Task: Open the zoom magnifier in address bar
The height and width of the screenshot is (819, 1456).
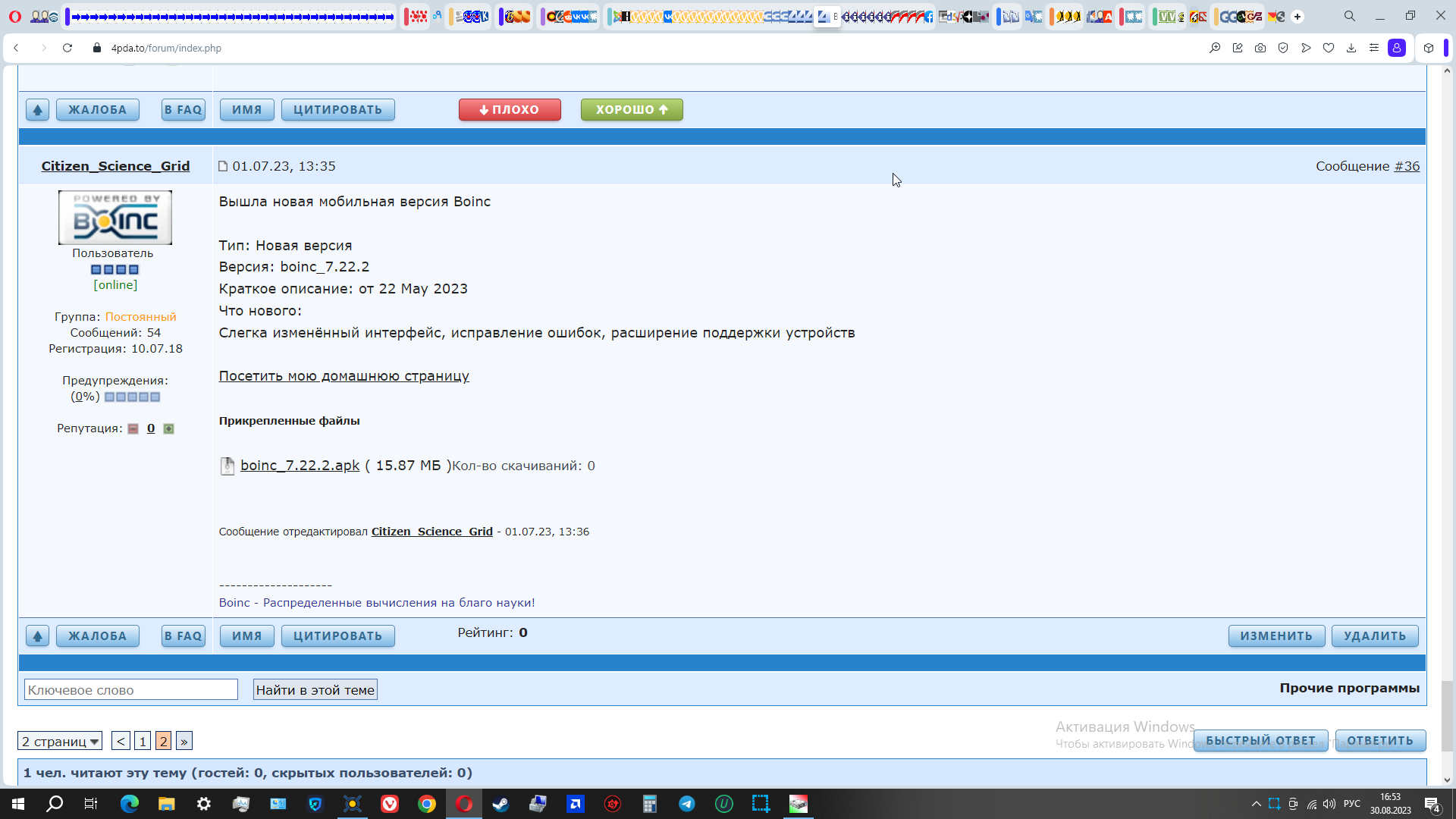Action: 1215,48
